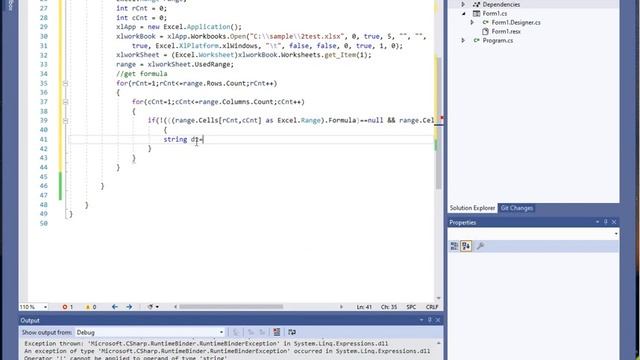Navigate to previous issue with left arrow
640x360 pixels.
click(x=115, y=307)
